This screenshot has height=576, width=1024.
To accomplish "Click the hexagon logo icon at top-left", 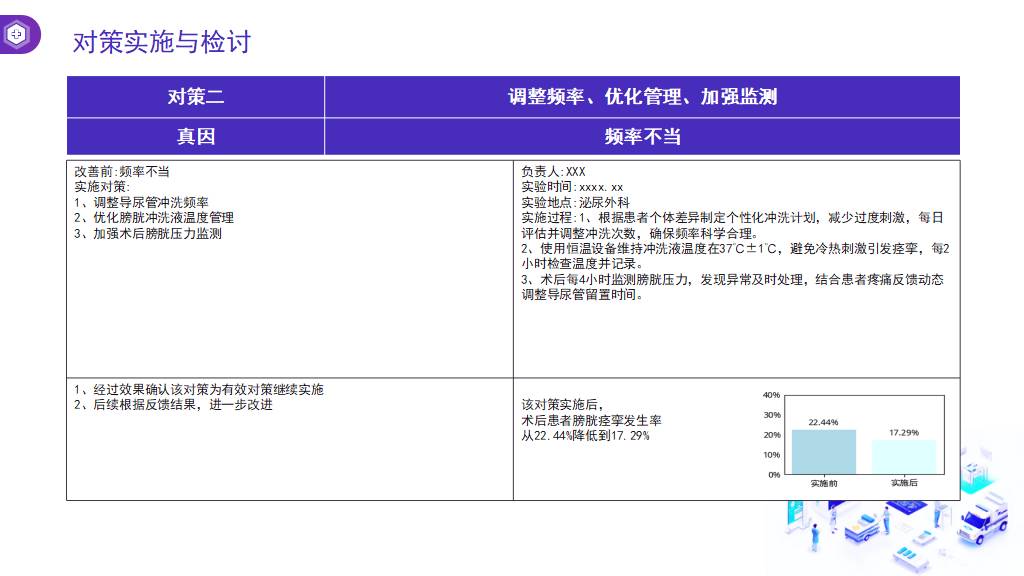I will point(18,35).
